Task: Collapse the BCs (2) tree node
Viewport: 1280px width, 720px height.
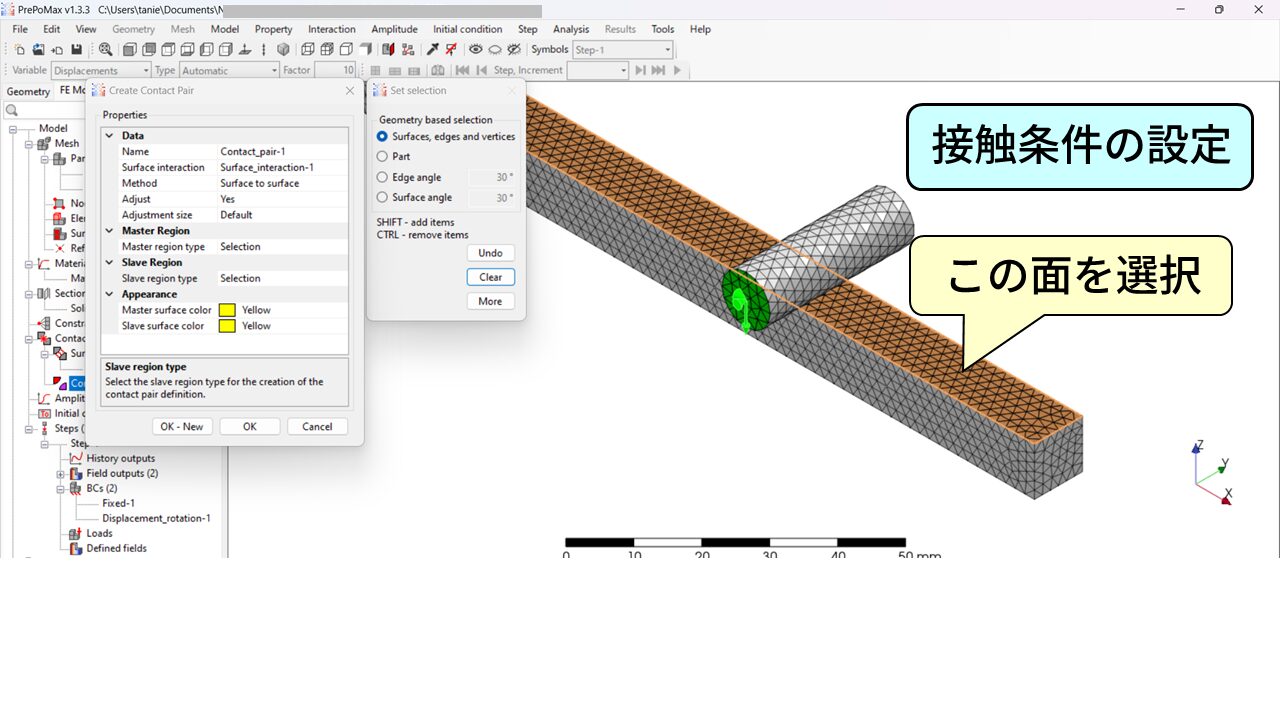Action: [61, 489]
